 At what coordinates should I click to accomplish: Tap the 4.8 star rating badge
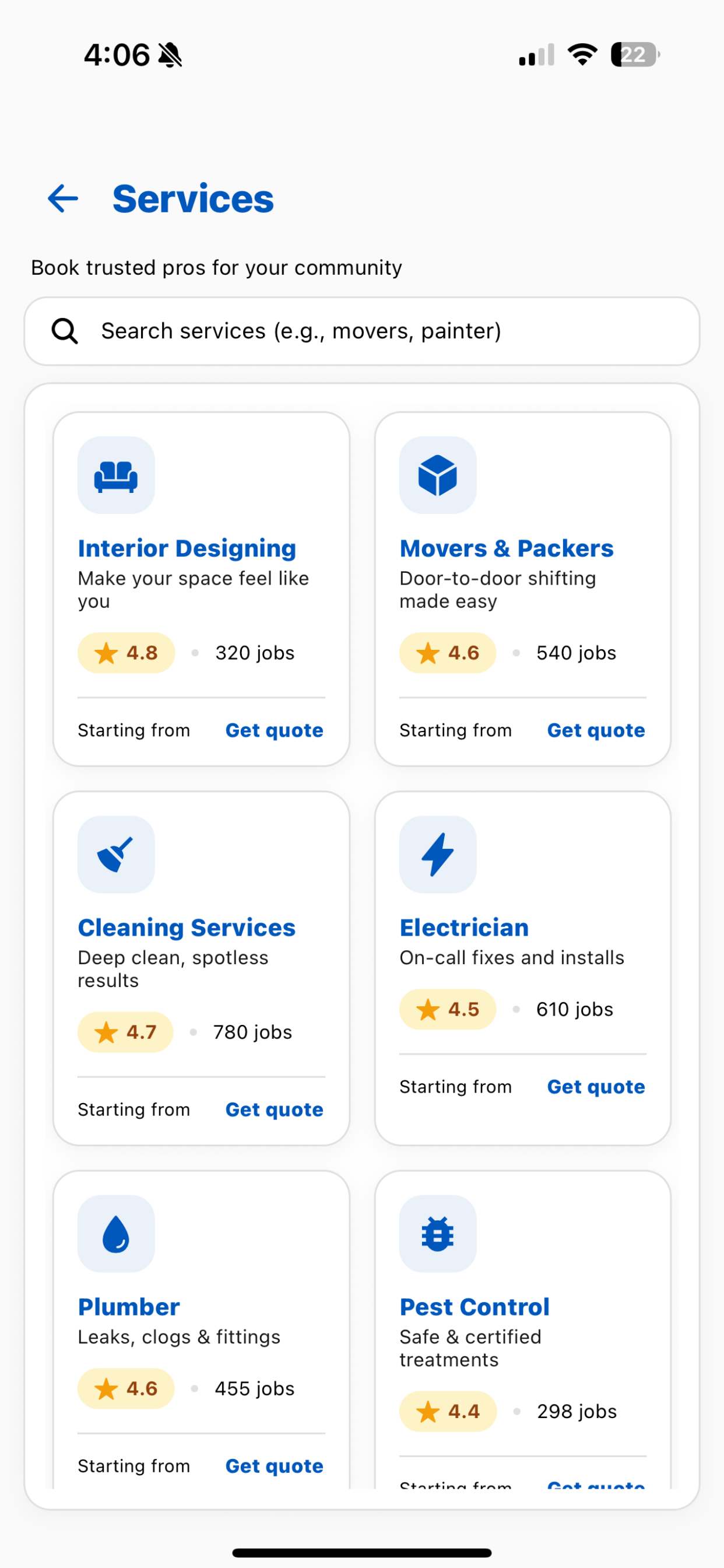pyautogui.click(x=126, y=653)
